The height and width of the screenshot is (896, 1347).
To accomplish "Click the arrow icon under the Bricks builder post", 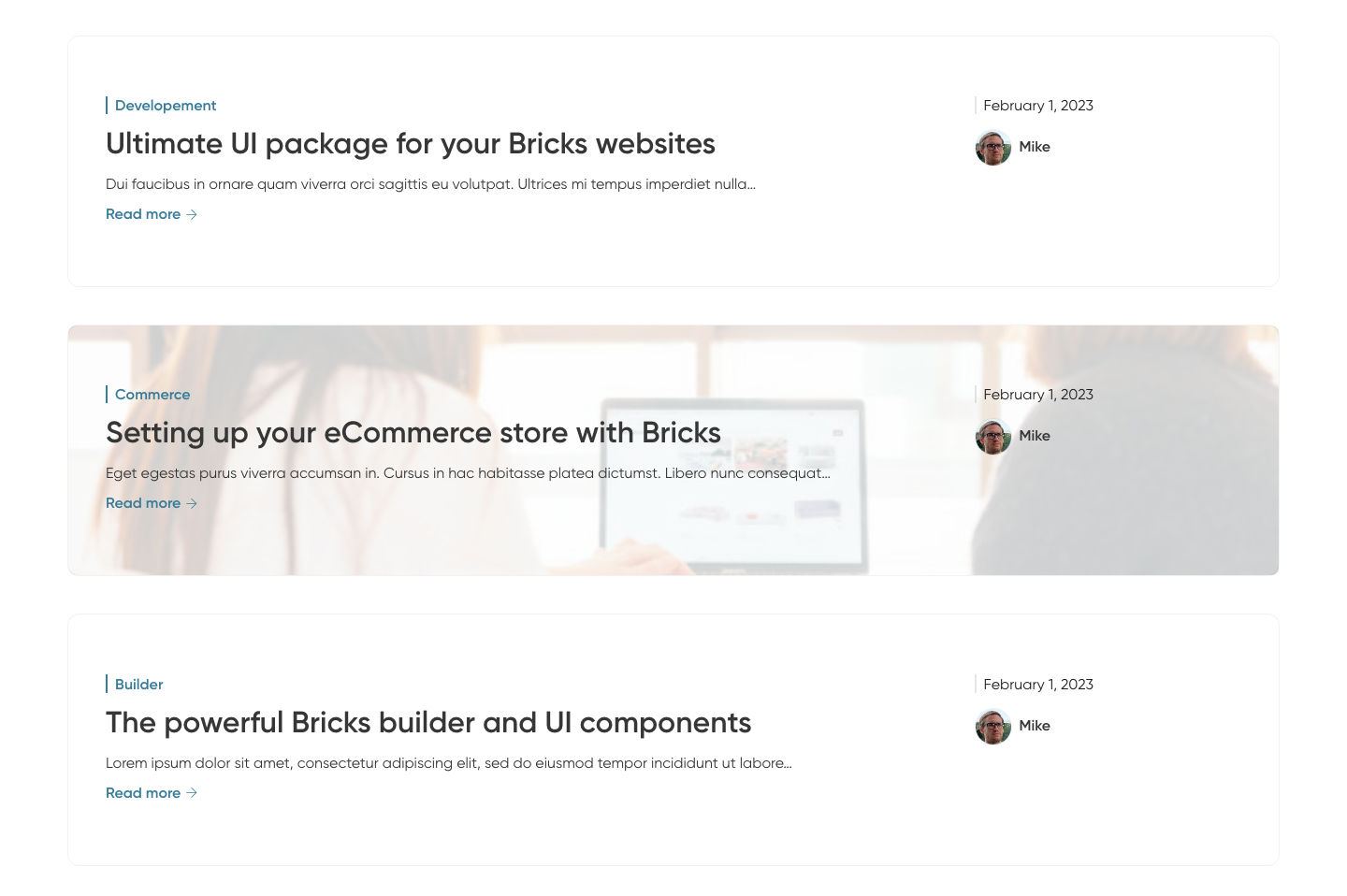I will [192, 793].
